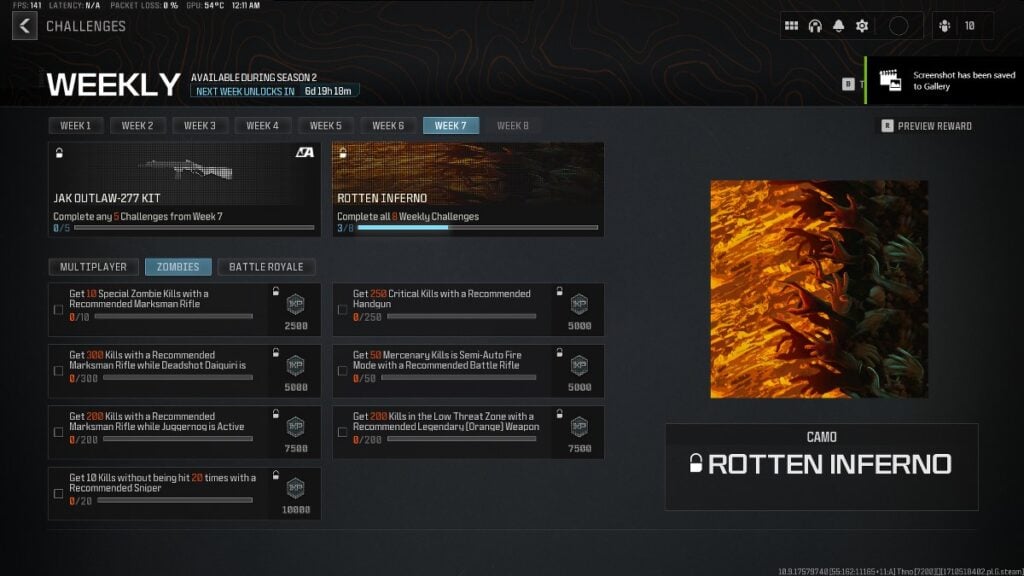
Task: Open the Battle Royale challenges tab
Action: [x=266, y=267]
